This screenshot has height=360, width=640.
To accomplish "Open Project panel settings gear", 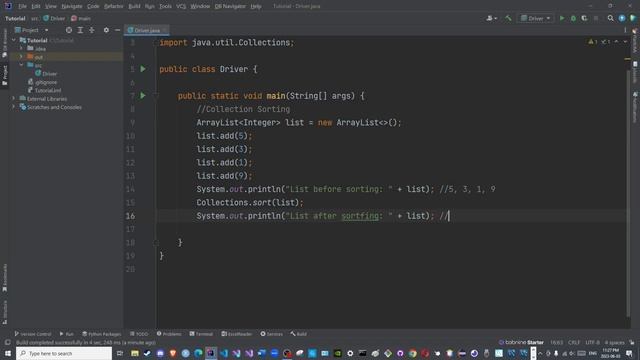I will (106, 30).
